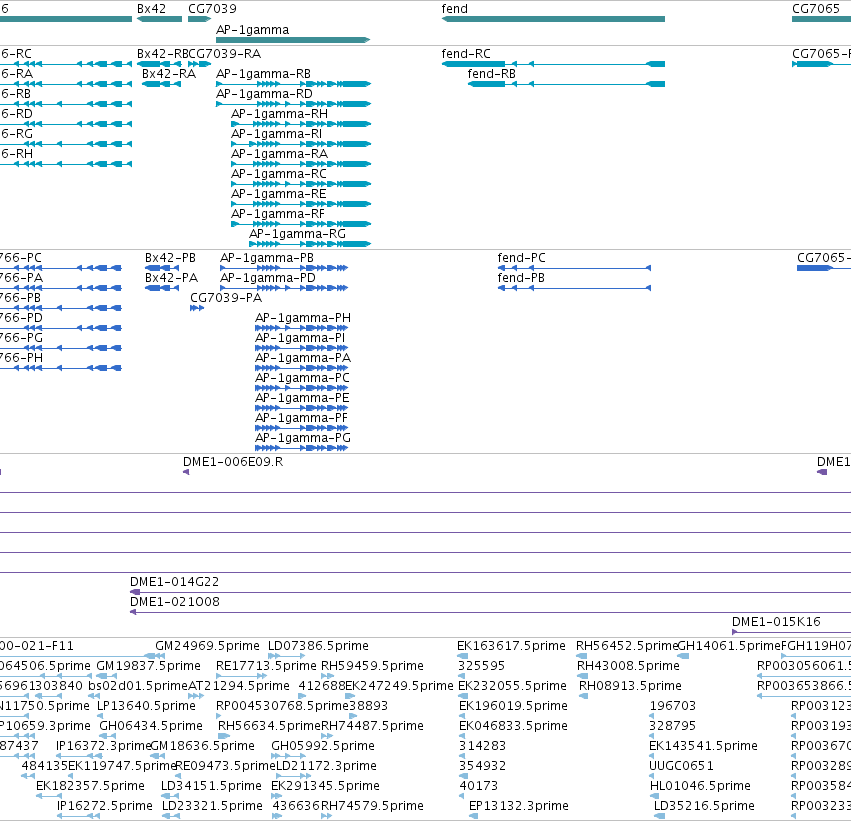851x821 pixels.
Task: Select the fend-RB transcript label
Action: 491,74
